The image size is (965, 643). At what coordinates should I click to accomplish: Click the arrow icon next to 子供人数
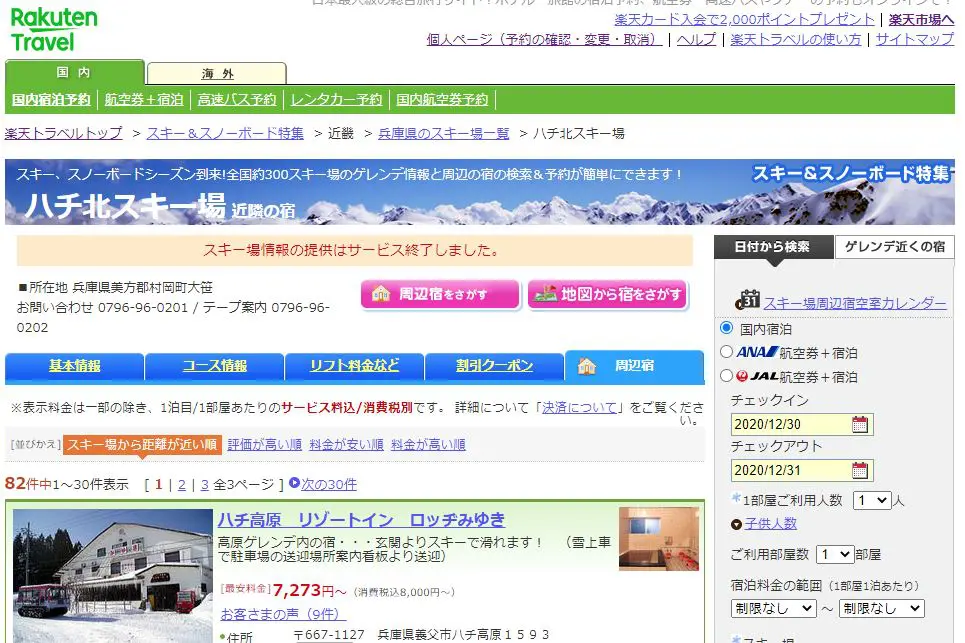click(x=736, y=525)
